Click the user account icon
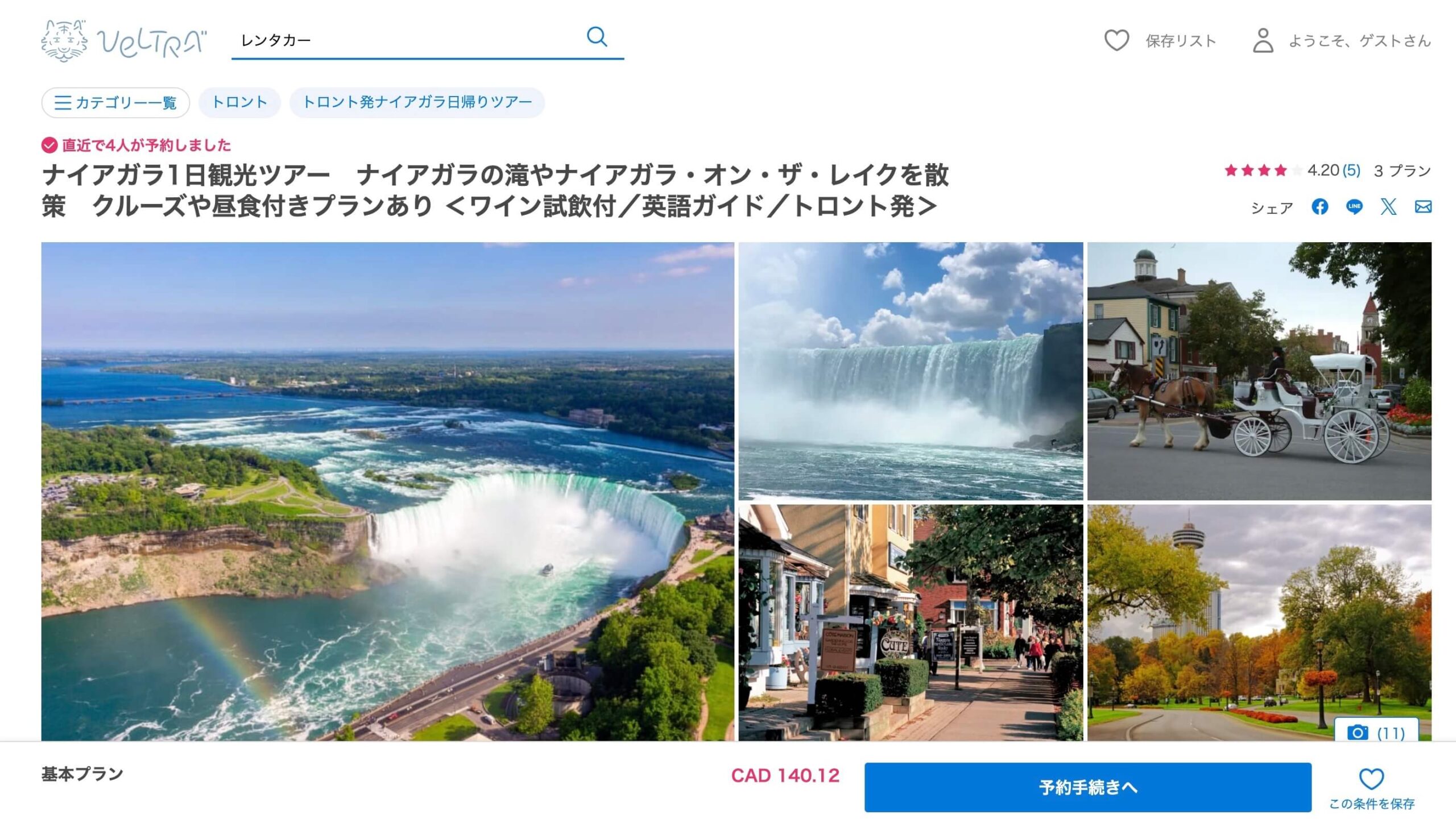Viewport: 1456px width, 835px height. pyautogui.click(x=1263, y=41)
